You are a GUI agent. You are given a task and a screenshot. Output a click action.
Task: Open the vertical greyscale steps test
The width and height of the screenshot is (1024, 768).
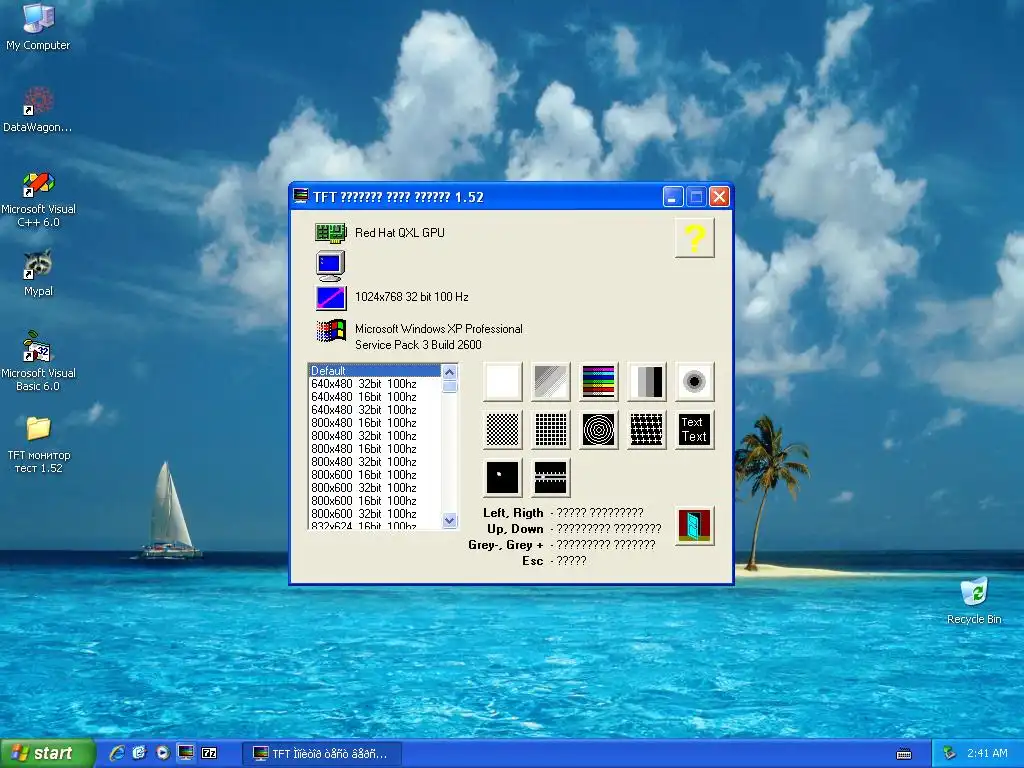(x=647, y=381)
